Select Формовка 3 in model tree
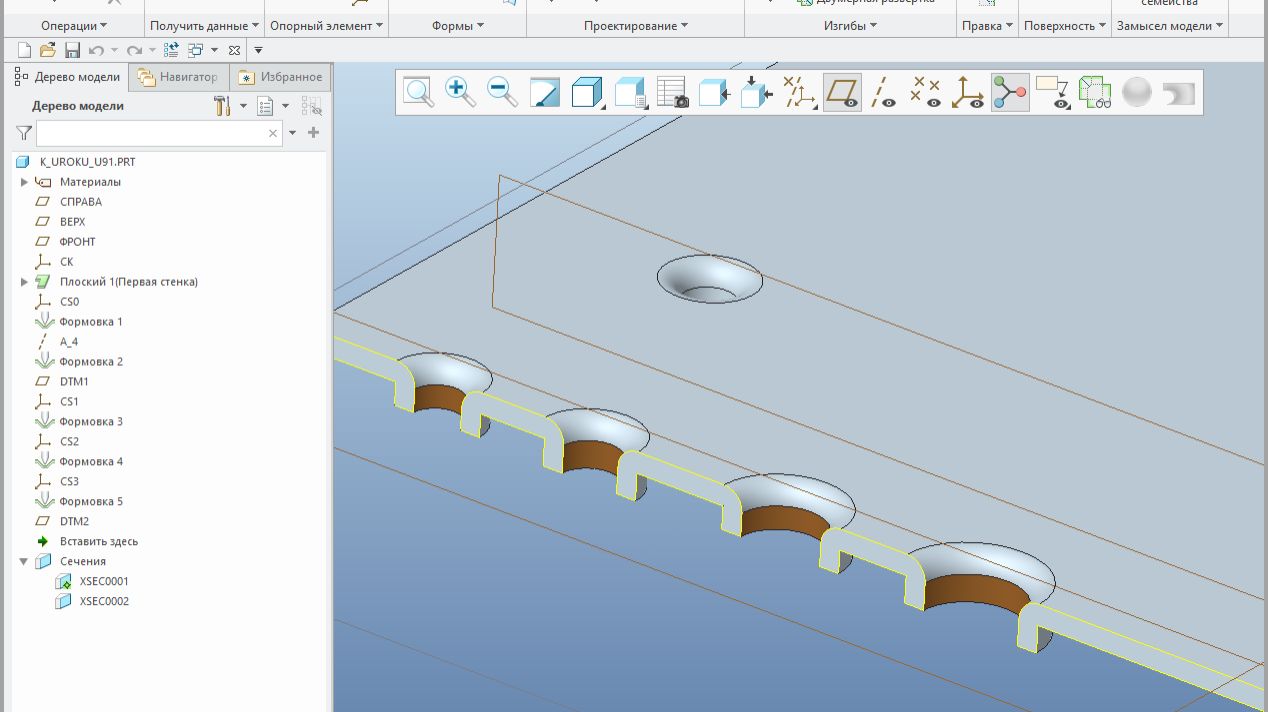 point(91,422)
